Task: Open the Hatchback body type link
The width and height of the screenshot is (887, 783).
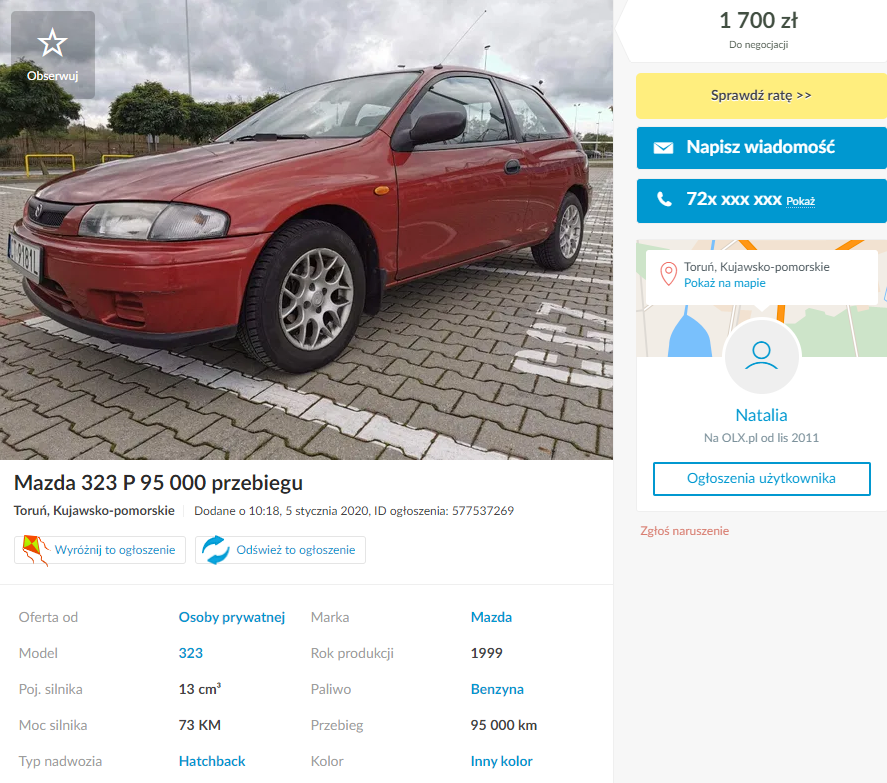Action: (x=212, y=761)
